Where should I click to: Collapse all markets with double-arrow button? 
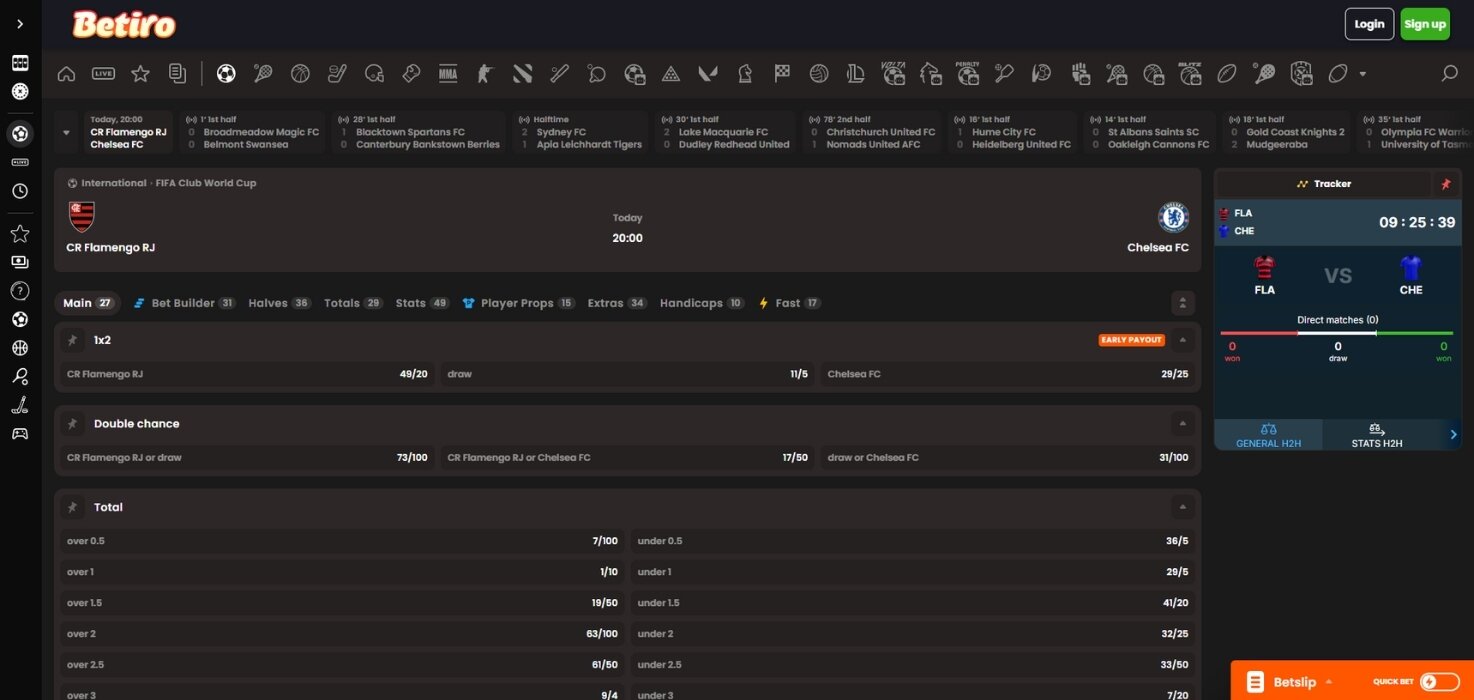(x=1183, y=303)
